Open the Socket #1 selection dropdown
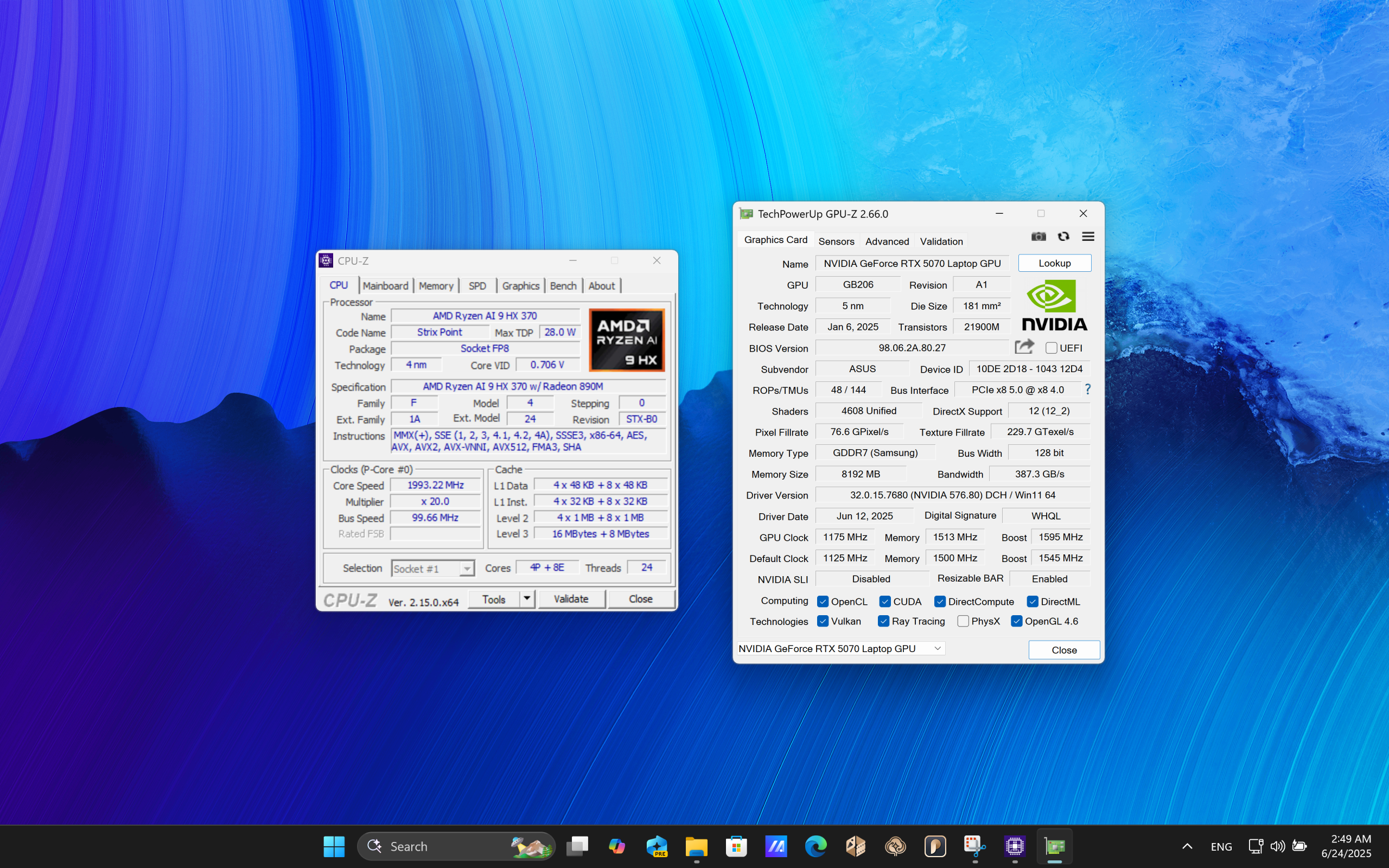The width and height of the screenshot is (1389, 868). pos(432,569)
